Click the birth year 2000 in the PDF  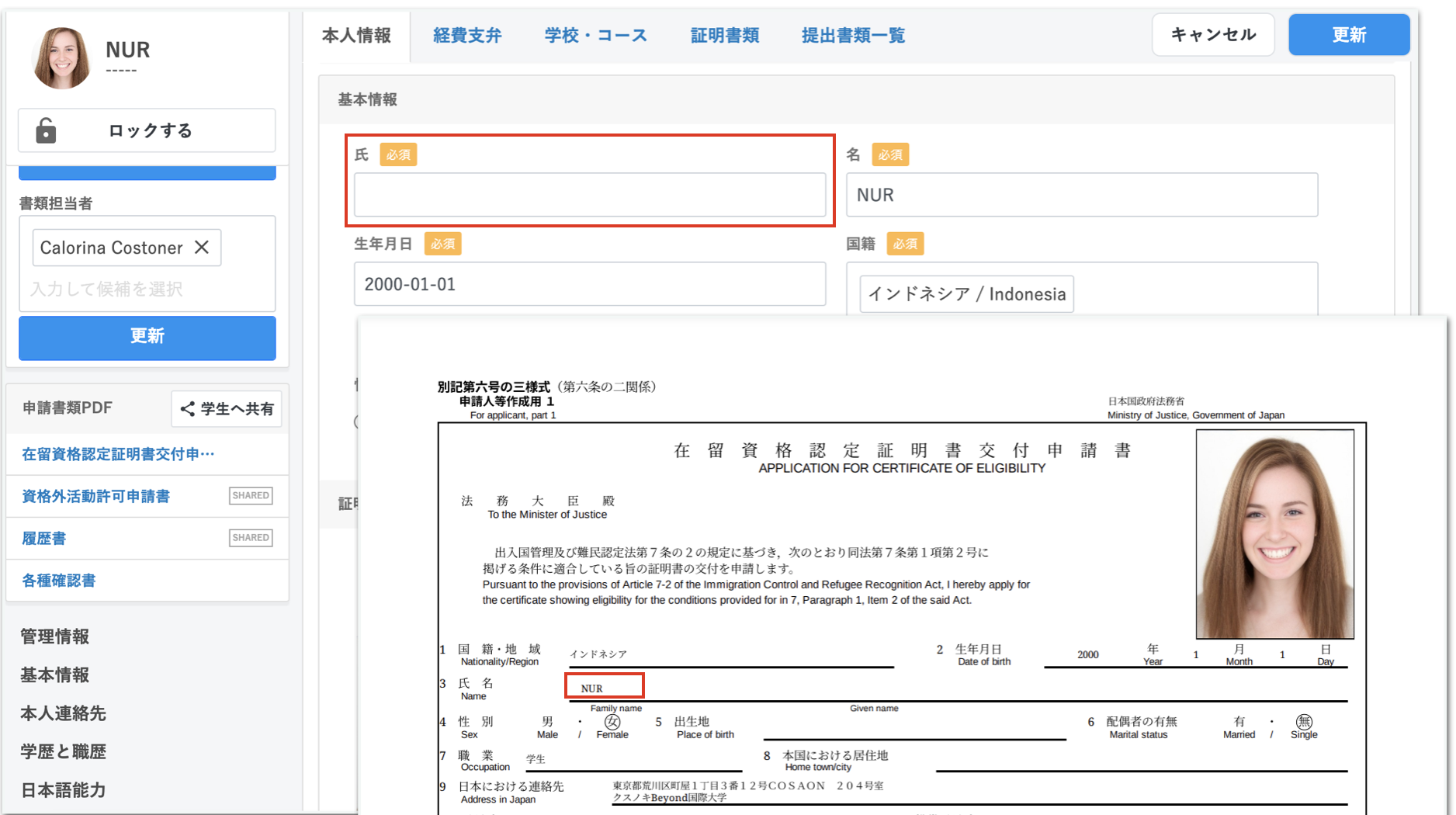1087,655
